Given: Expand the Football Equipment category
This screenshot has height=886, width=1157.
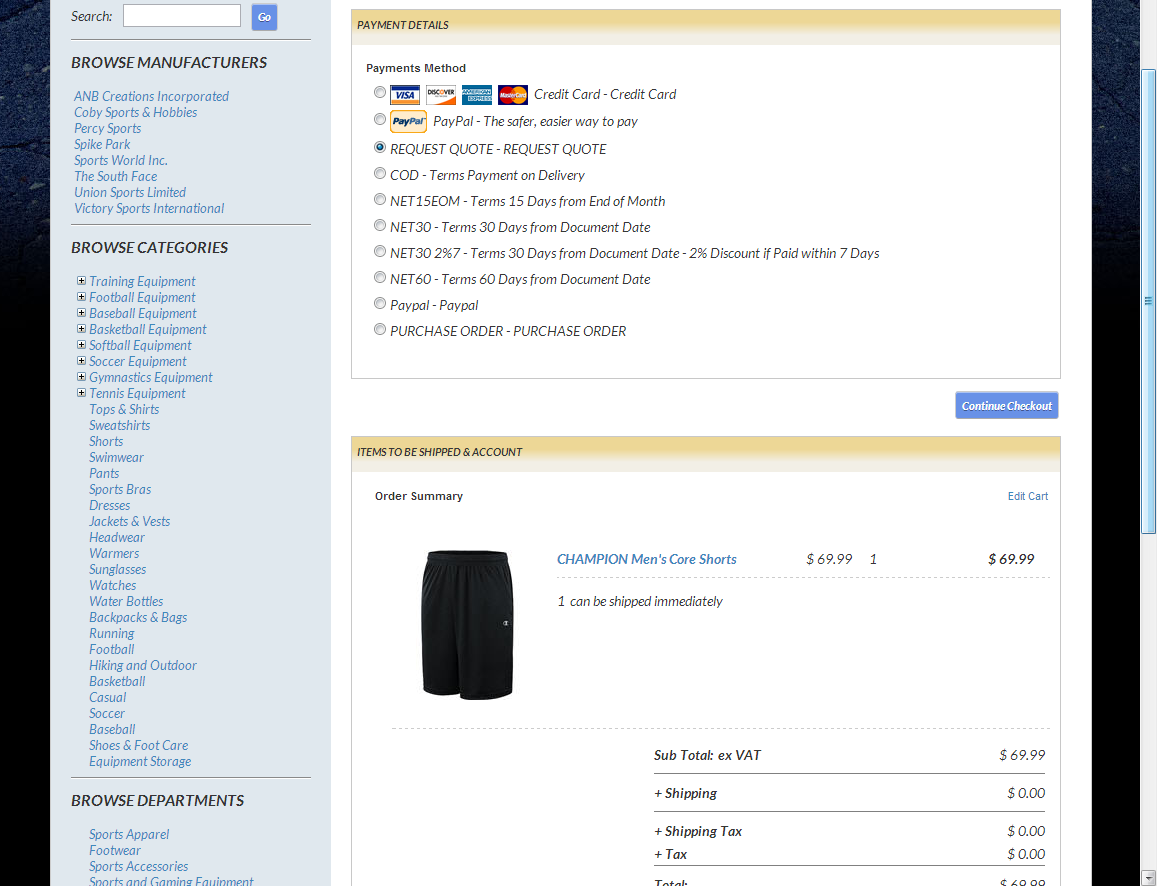Looking at the screenshot, I should click(81, 297).
